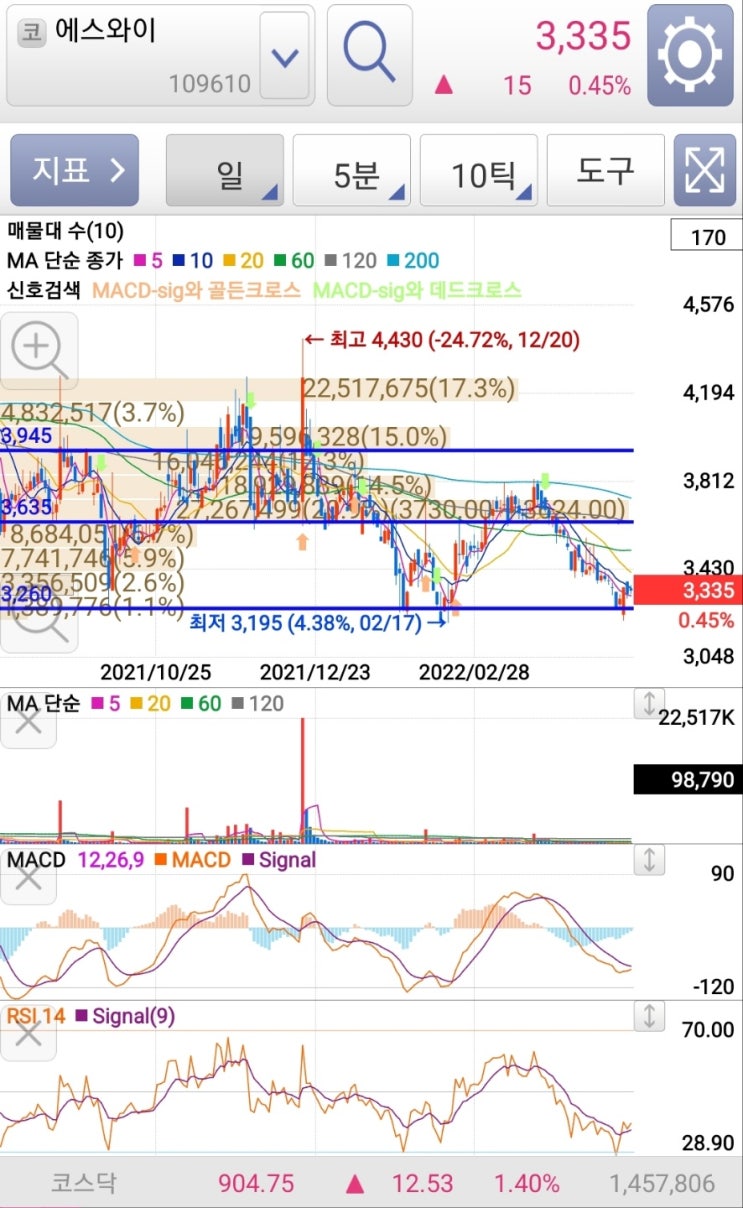Screen dimensions: 743x1208
Task: Tap the 최저 3,195 low marker
Action: pyautogui.click(x=317, y=622)
